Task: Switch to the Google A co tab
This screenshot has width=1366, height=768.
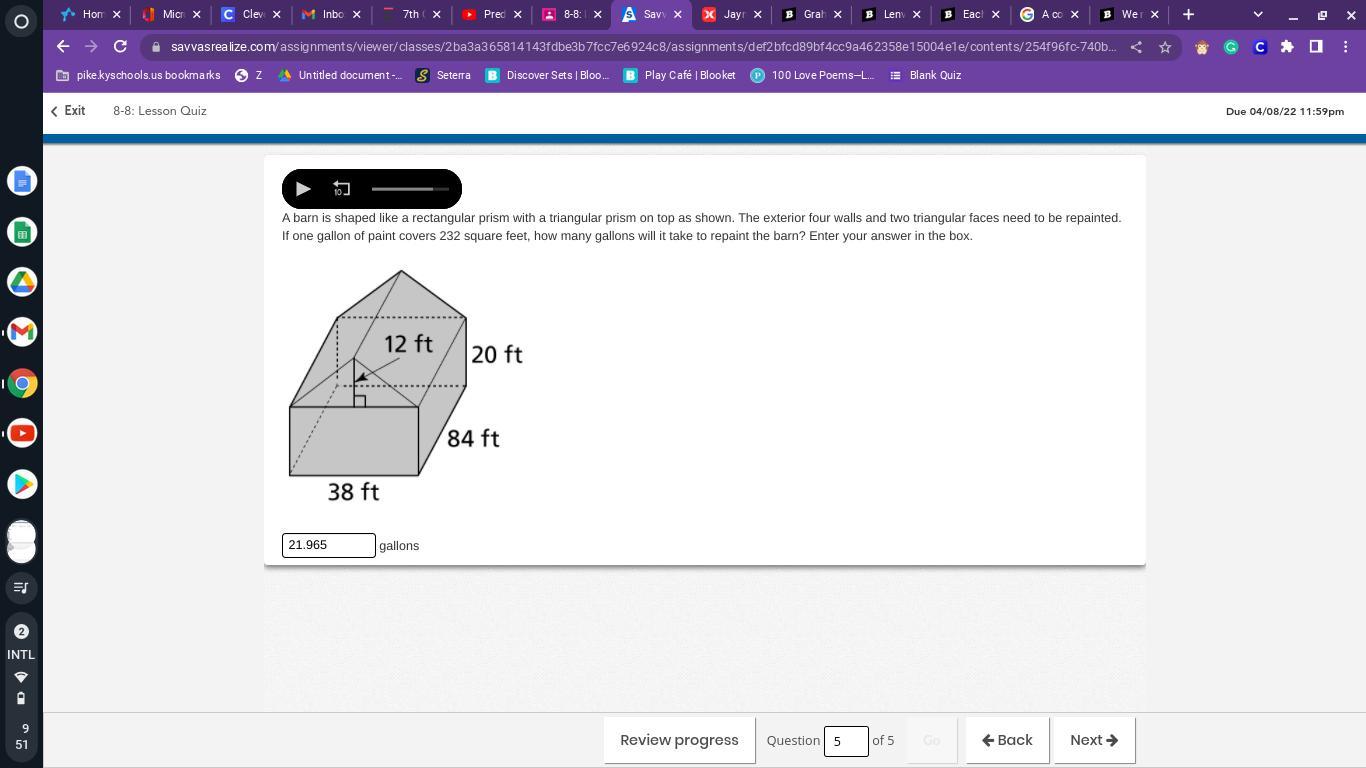Action: (1045, 14)
